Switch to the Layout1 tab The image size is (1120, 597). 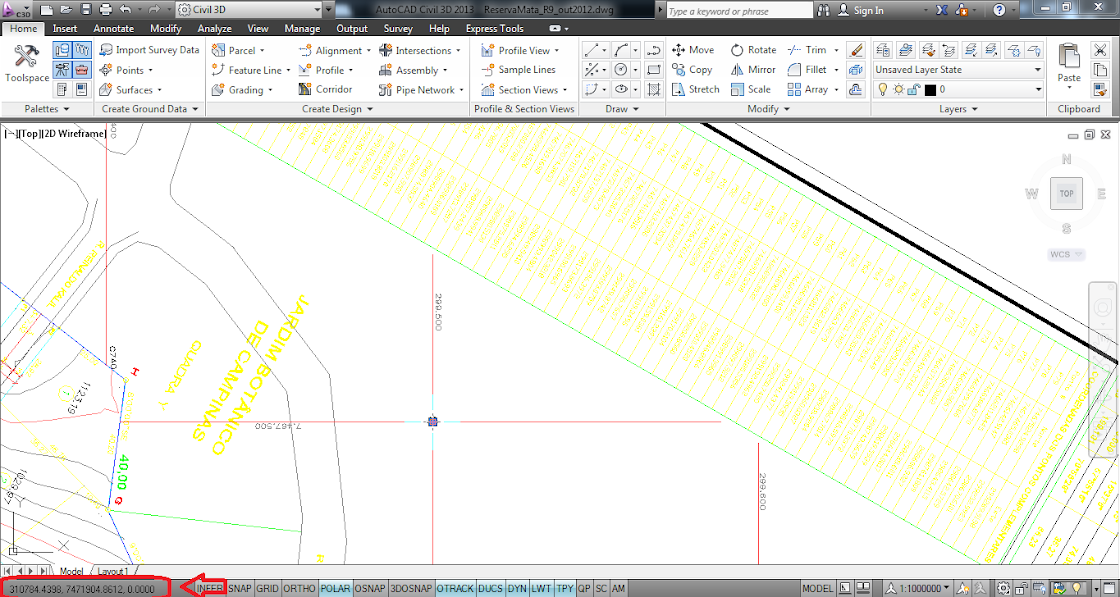[112, 570]
